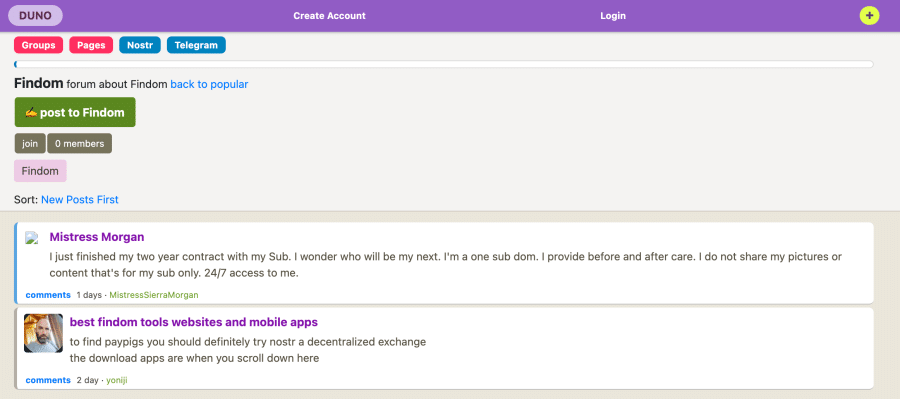Open the Mistress Morgan post title
The width and height of the screenshot is (900, 399).
97,237
